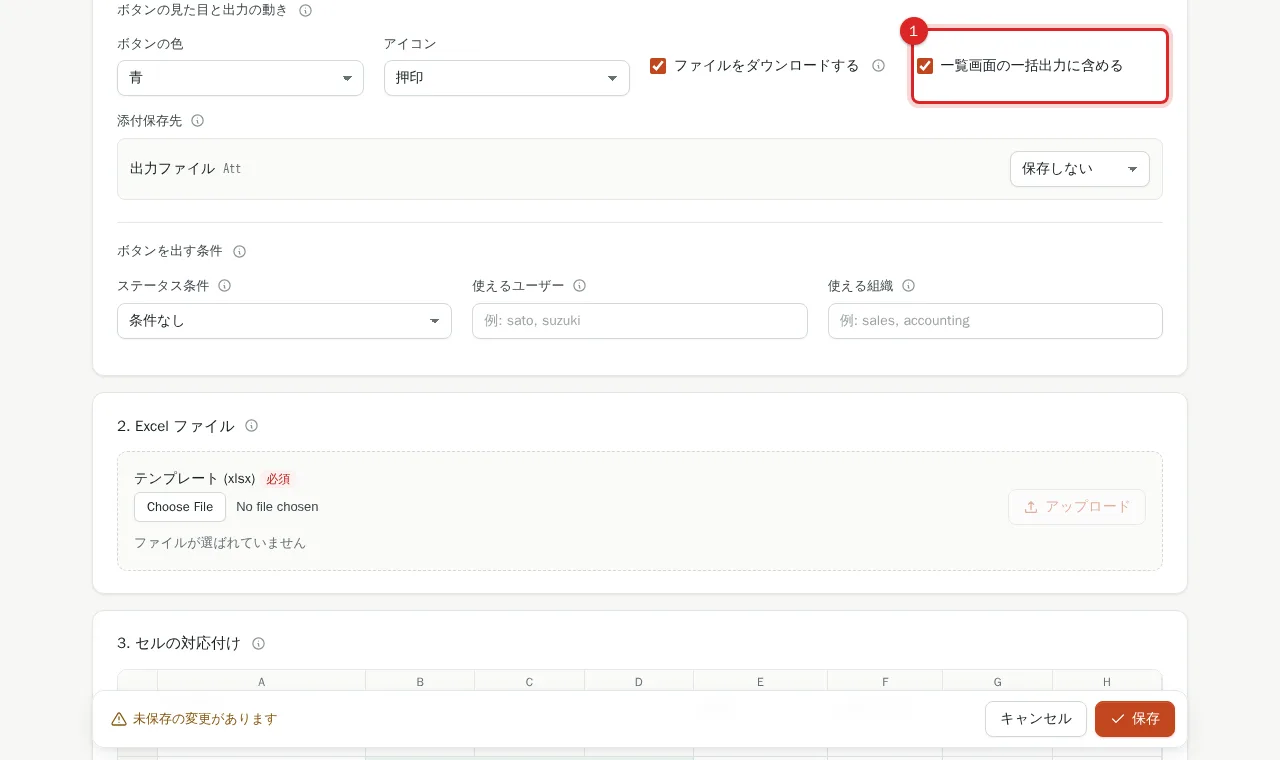Click the No file chosen text
The image size is (1280, 760).
[x=277, y=507]
